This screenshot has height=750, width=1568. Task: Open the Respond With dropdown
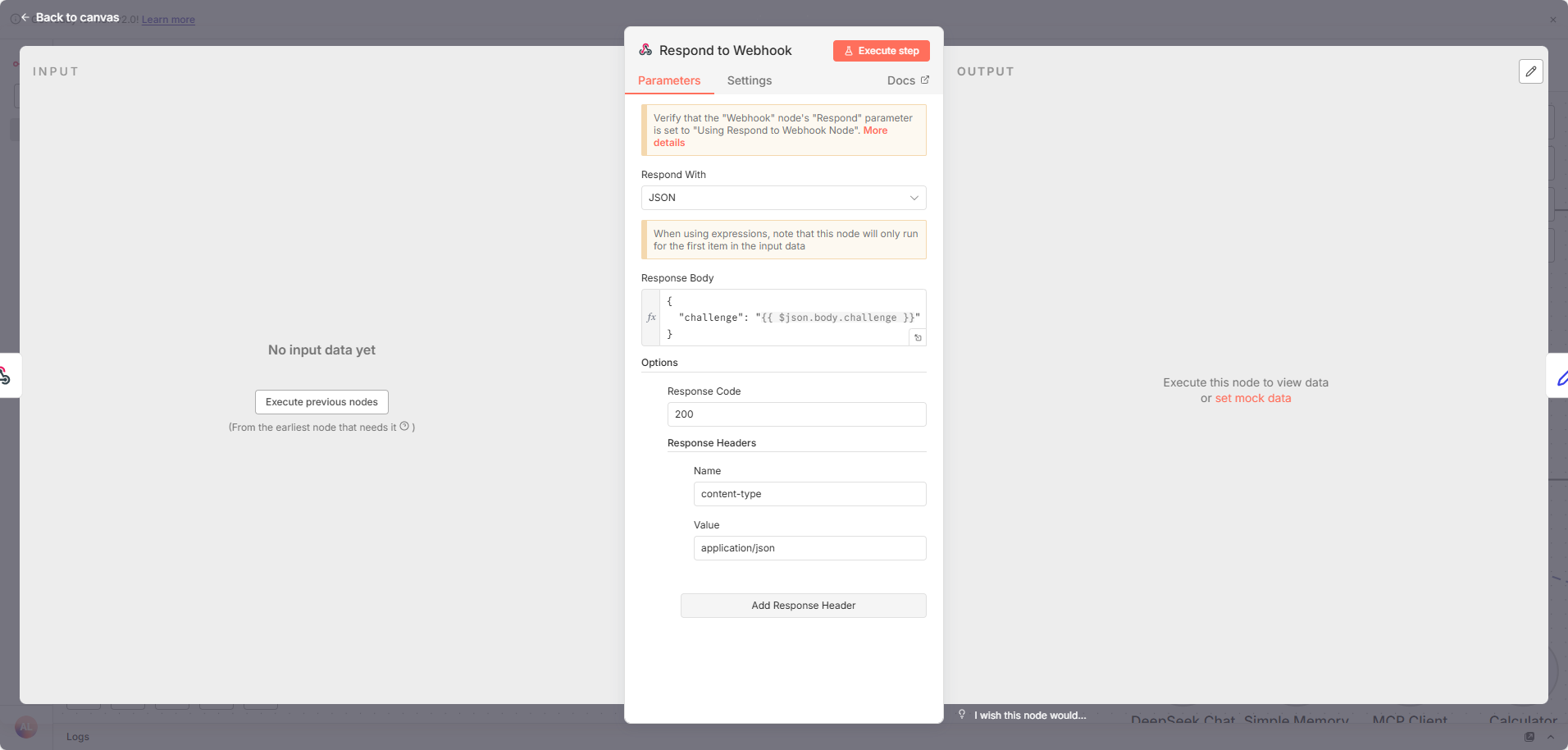coord(783,198)
